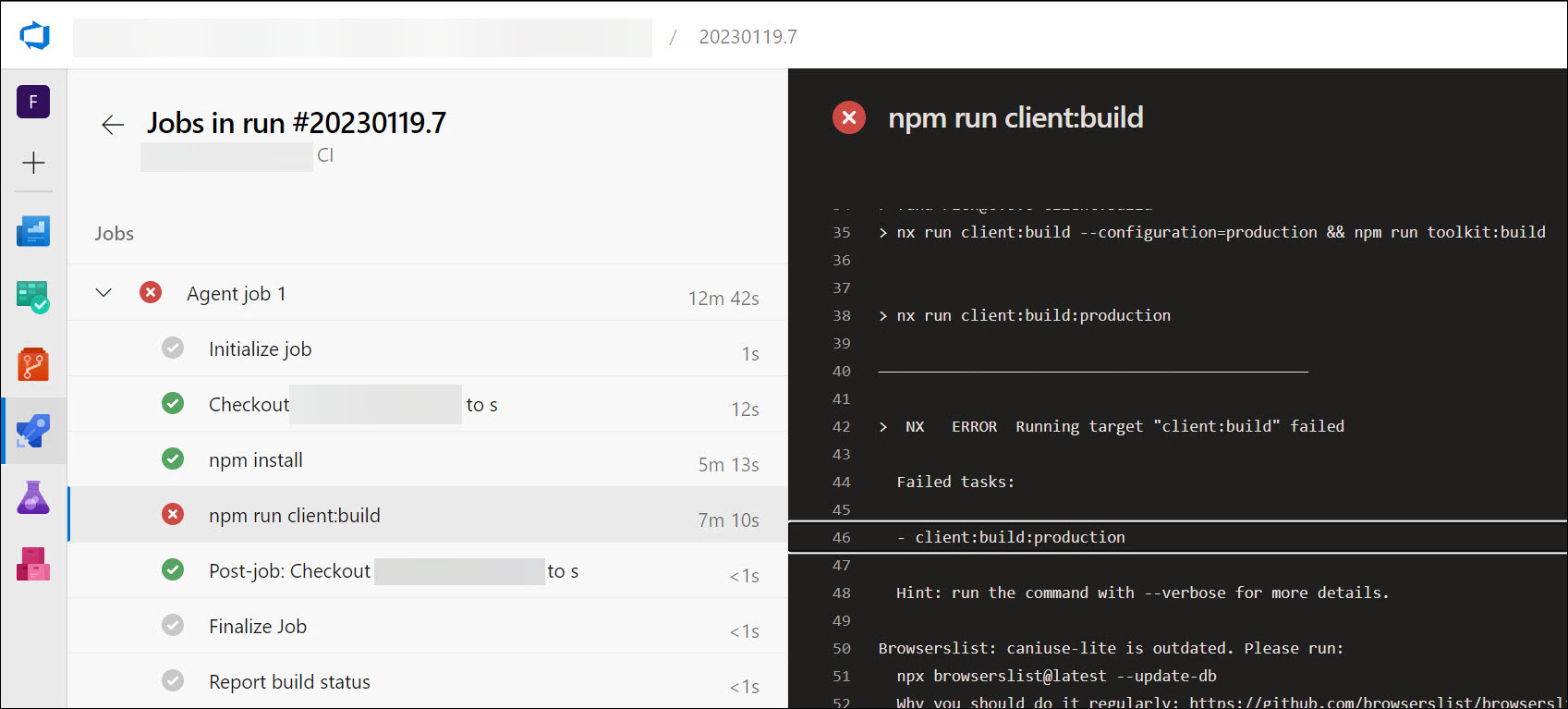The image size is (1568, 709).
Task: Click the status icon of Initialize job
Action: pyautogui.click(x=173, y=348)
